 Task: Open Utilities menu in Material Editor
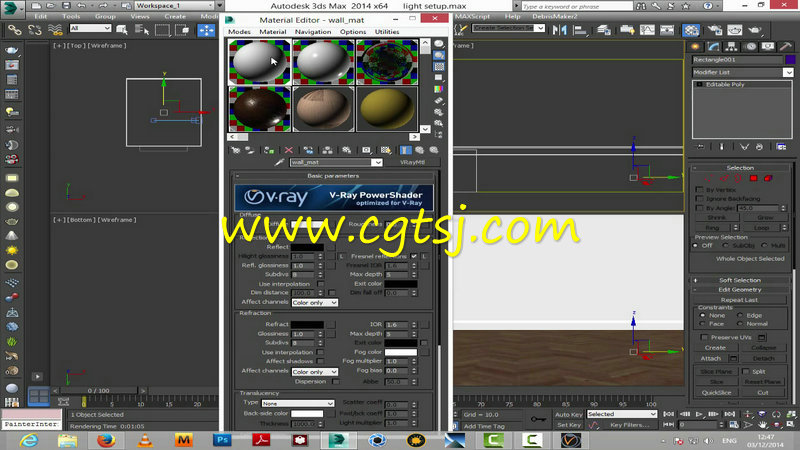387,32
